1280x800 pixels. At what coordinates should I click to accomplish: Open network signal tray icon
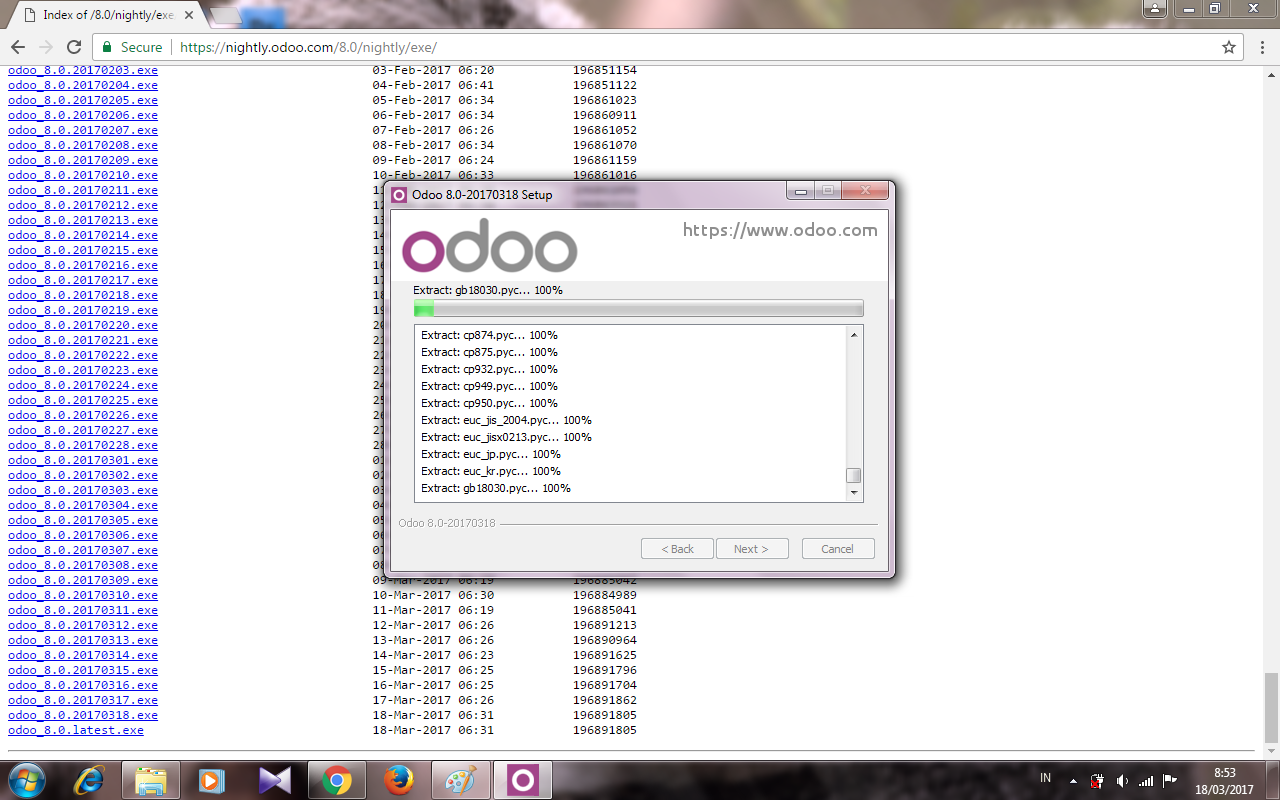coord(1145,781)
